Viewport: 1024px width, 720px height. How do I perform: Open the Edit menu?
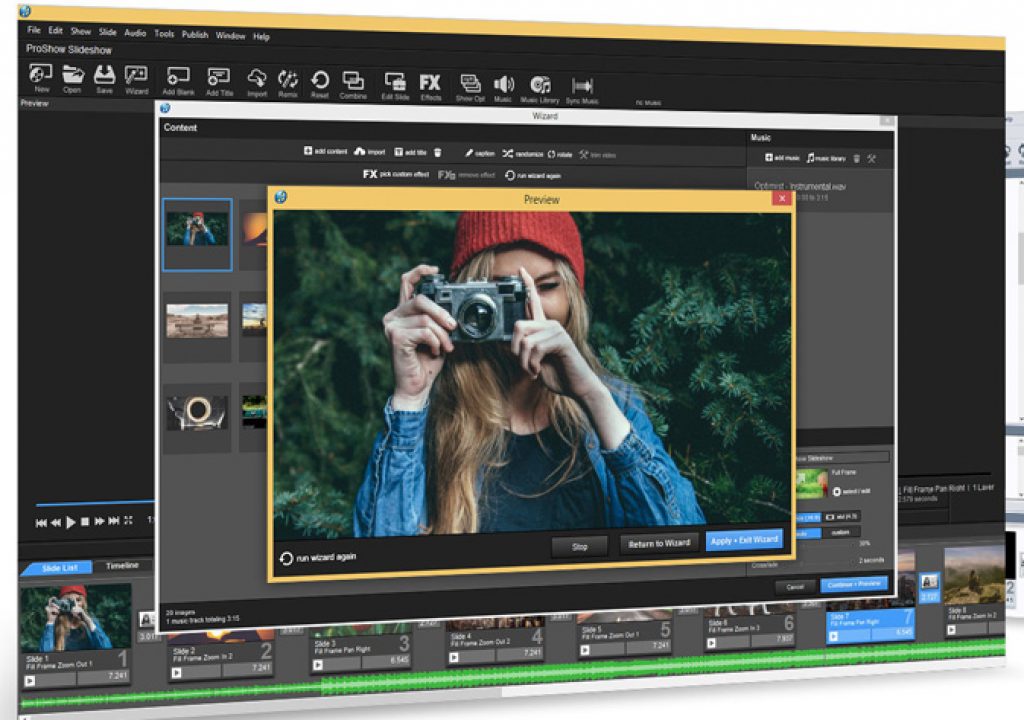point(56,30)
